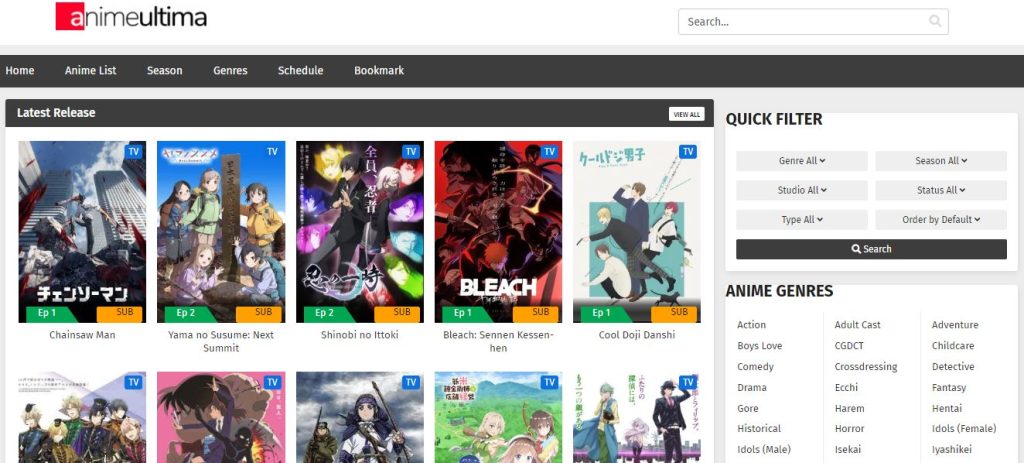Open the Anime List menu item

90,71
